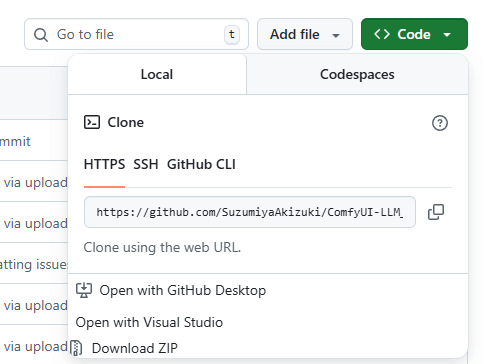Click the terminal icon beside Clone
This screenshot has height=364, width=483.
coord(92,122)
